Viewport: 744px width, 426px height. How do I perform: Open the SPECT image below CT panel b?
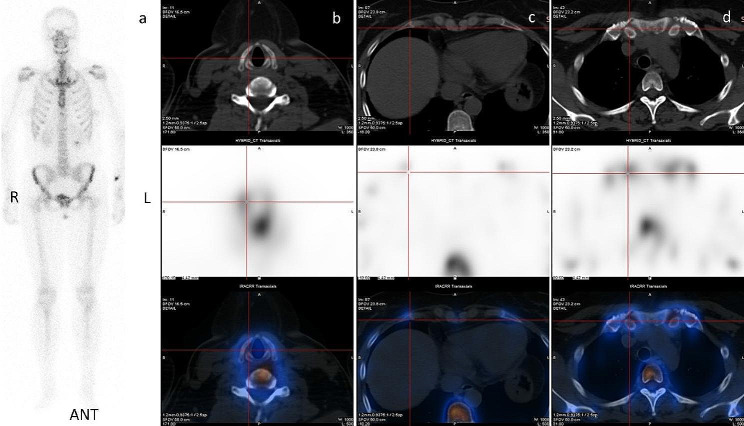tap(257, 210)
